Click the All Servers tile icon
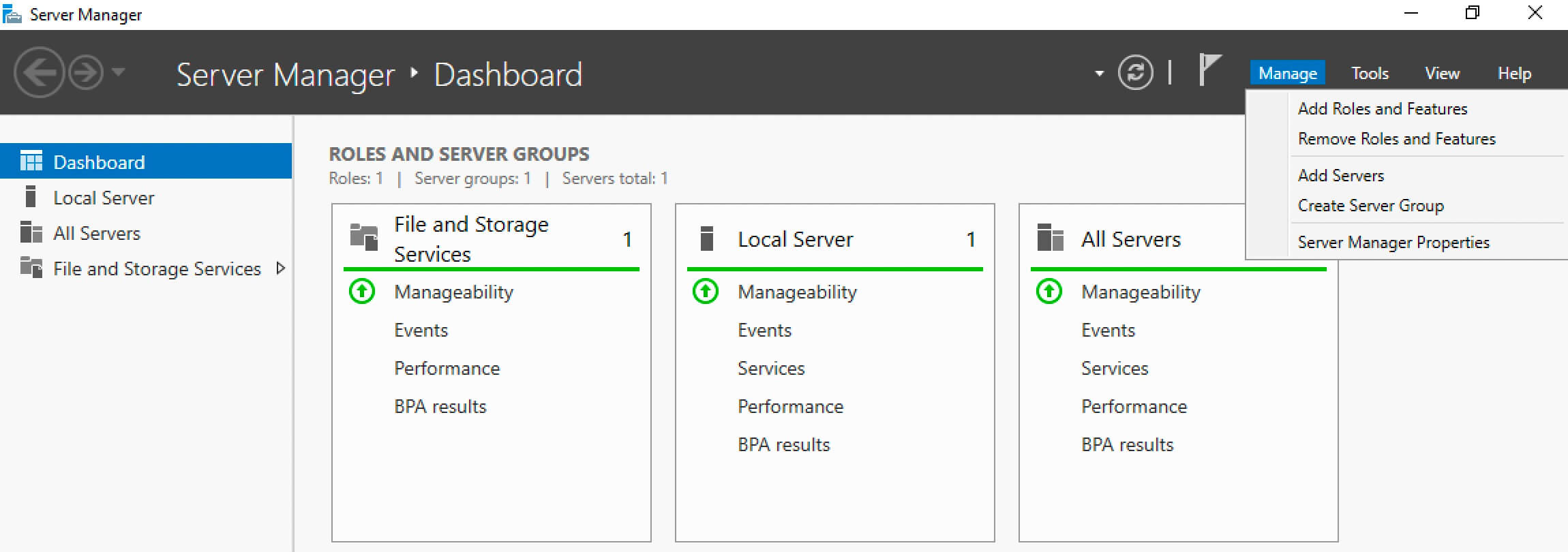This screenshot has width=1568, height=552. point(1050,237)
